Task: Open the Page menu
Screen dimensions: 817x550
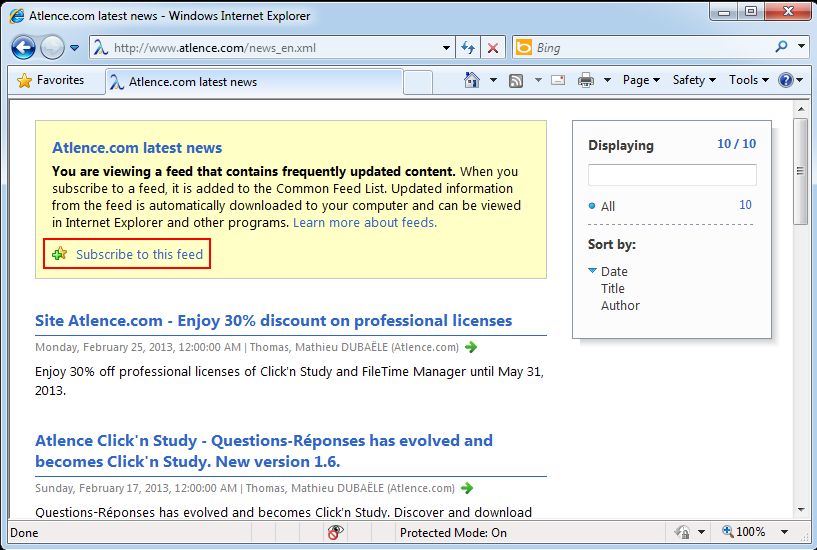Action: coord(641,80)
